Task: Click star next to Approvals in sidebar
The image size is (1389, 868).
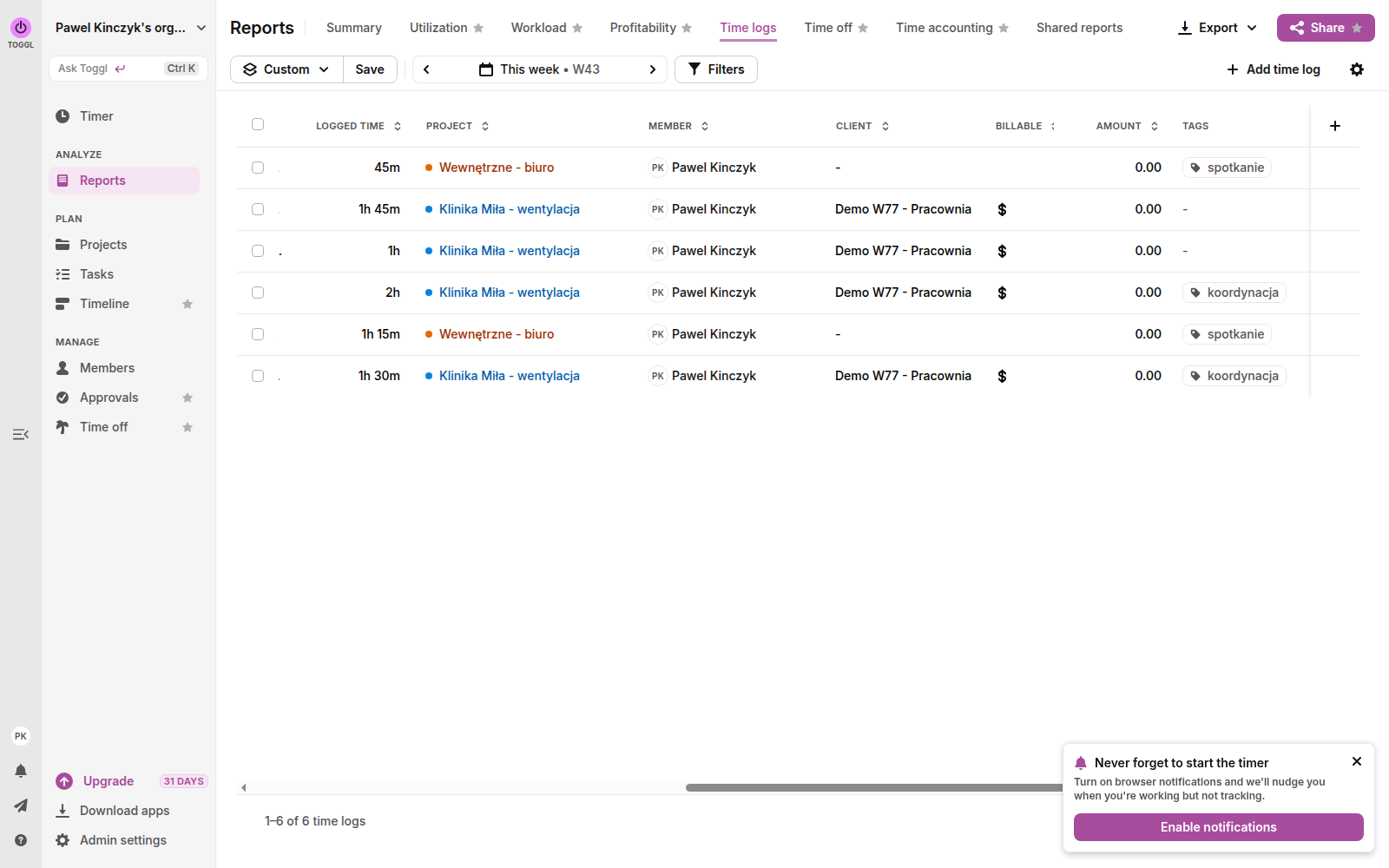Action: [x=188, y=398]
